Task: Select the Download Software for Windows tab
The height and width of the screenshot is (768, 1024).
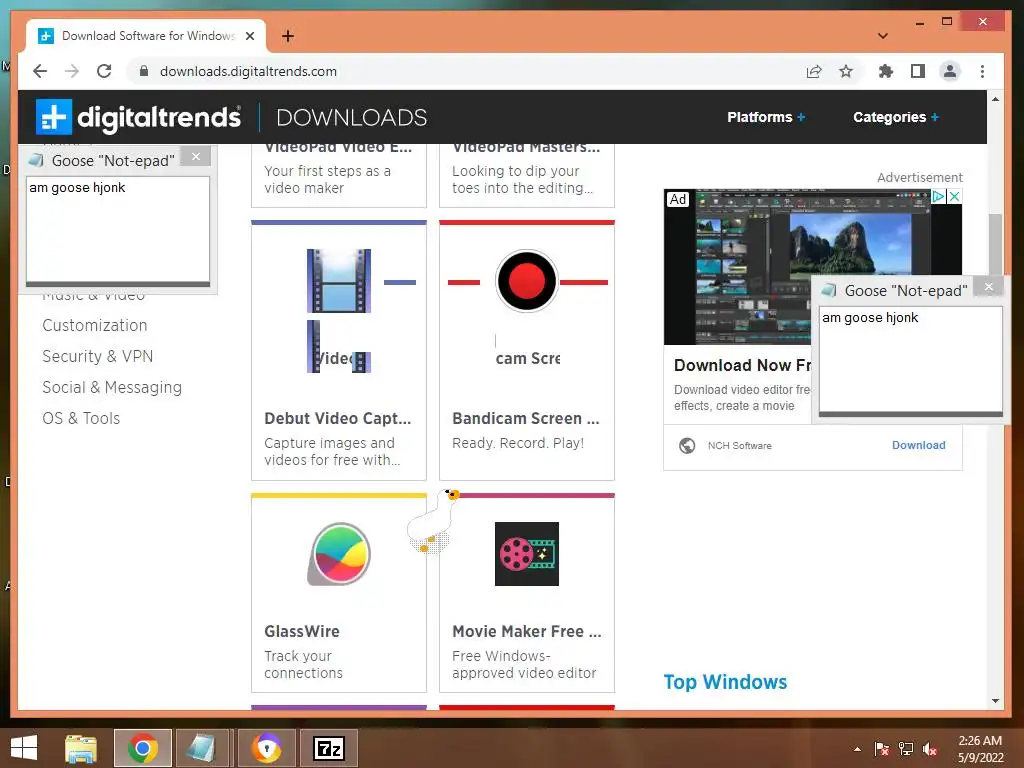Action: [x=147, y=36]
